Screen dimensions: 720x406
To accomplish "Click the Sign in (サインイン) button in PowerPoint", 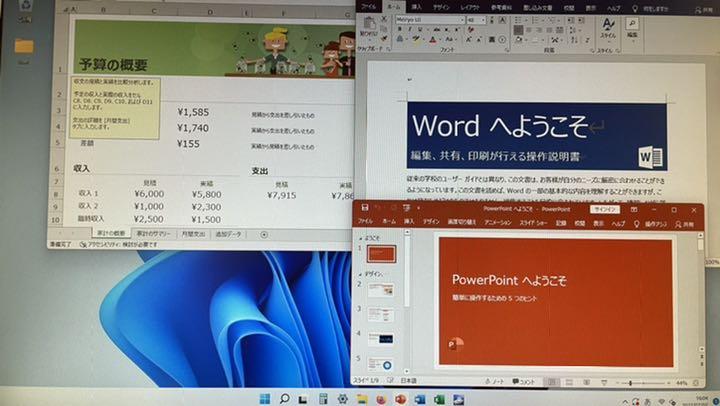I will click(x=604, y=209).
